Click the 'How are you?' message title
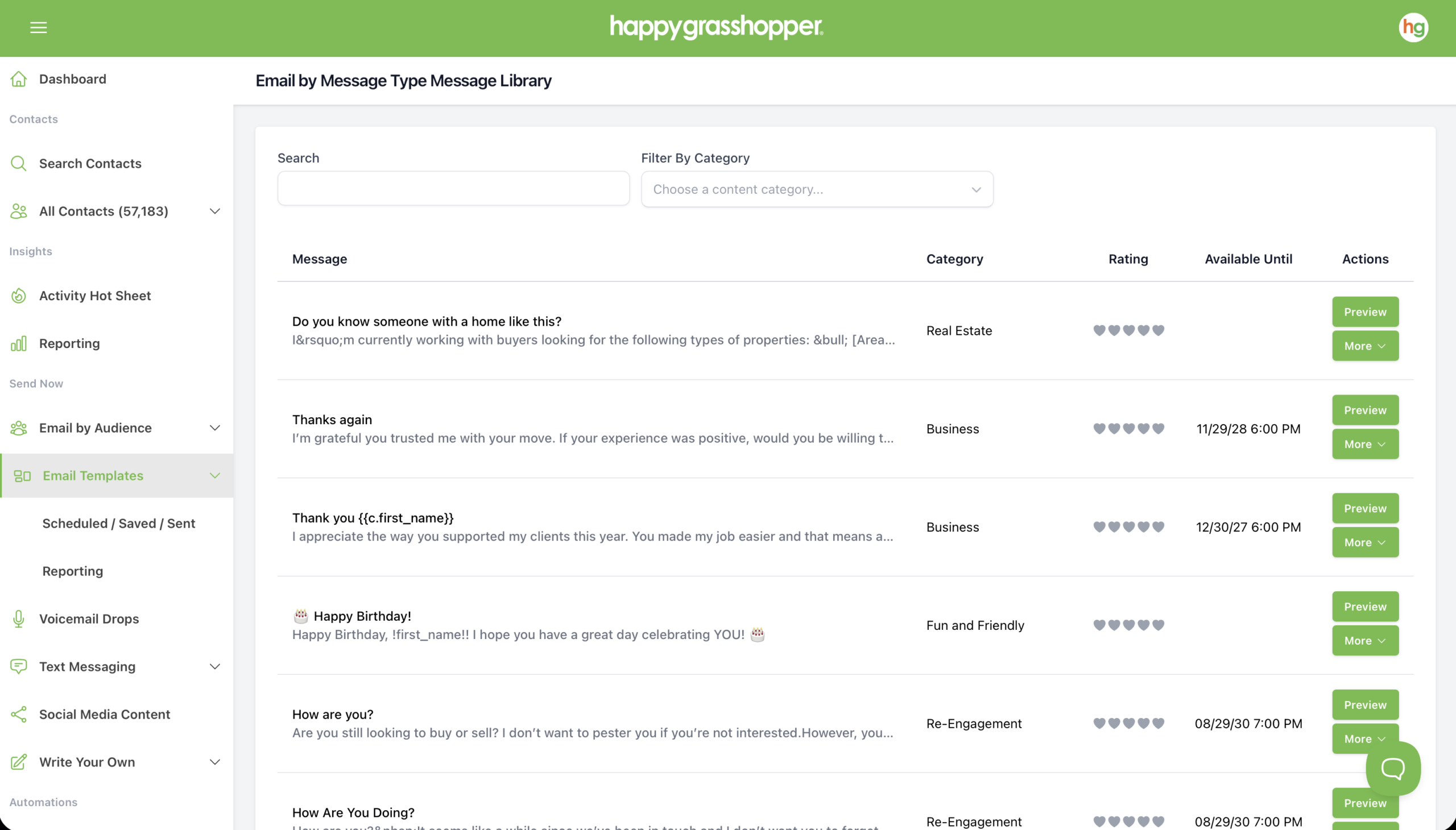 click(333, 714)
